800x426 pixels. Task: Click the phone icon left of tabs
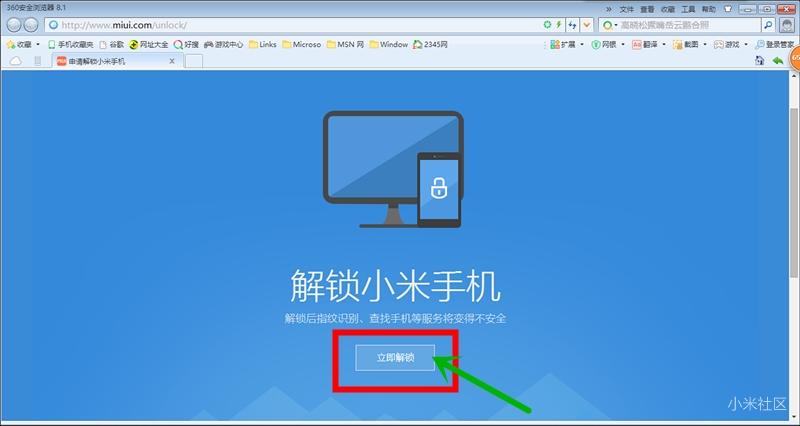point(37,61)
